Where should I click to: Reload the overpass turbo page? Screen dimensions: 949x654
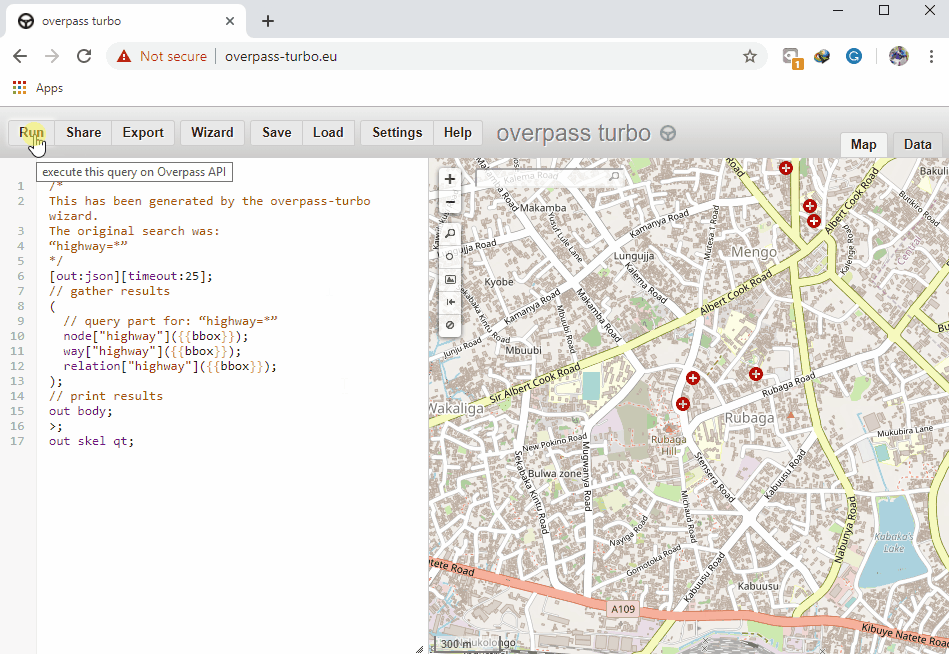click(84, 57)
